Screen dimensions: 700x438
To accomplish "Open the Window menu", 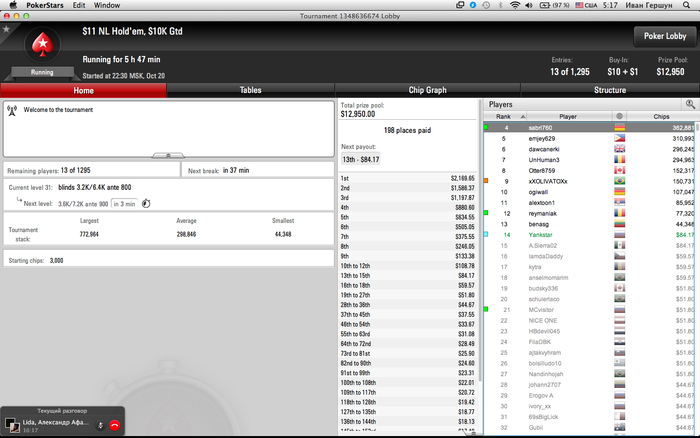I will pos(107,5).
